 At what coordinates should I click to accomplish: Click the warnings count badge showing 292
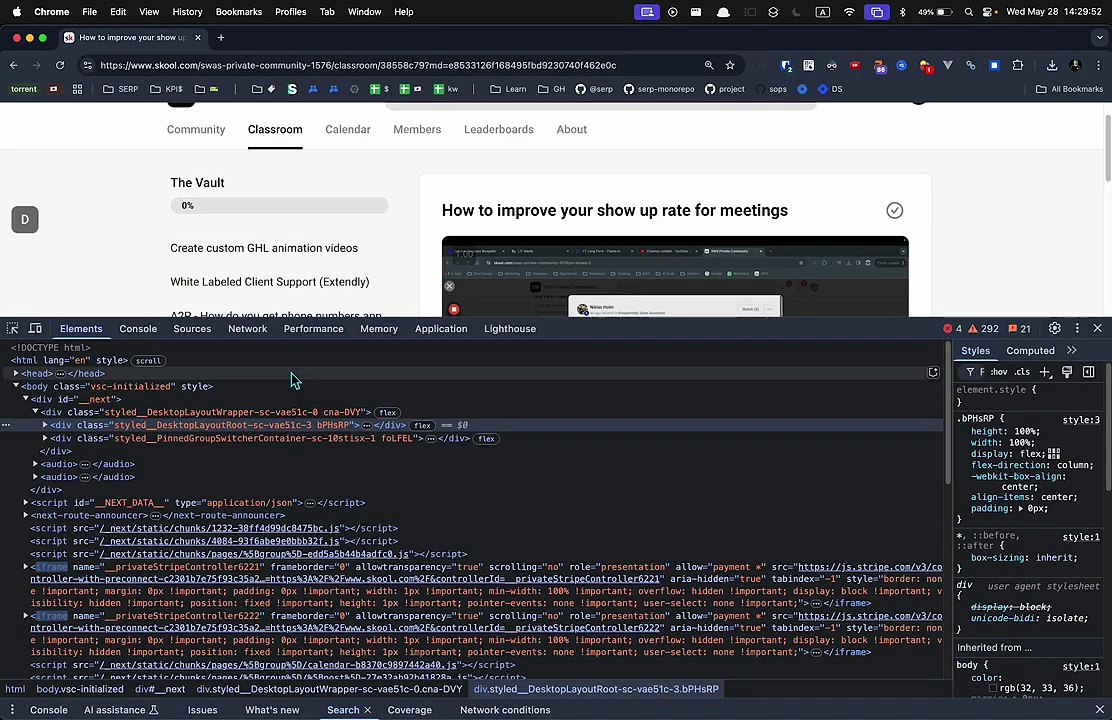[984, 328]
